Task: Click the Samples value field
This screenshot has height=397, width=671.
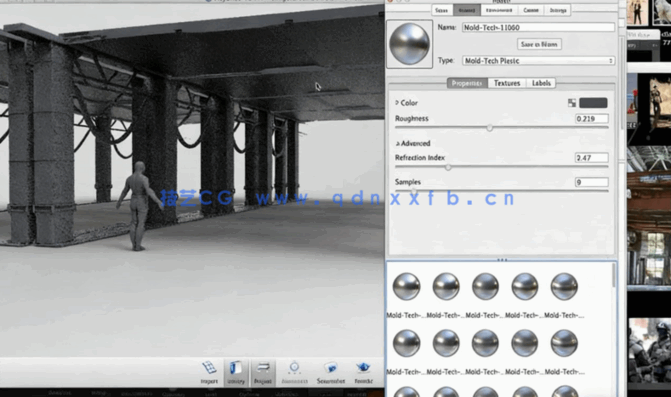Action: click(592, 182)
